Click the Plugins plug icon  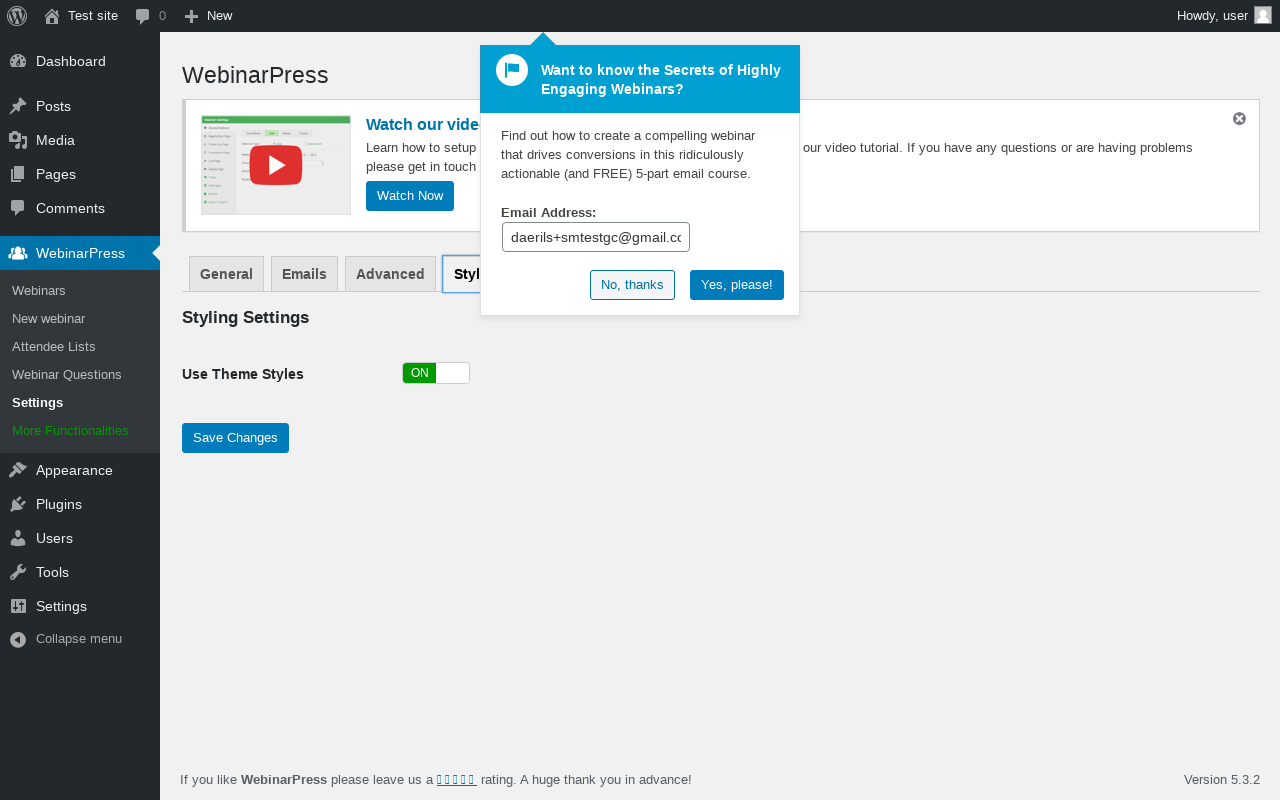pyautogui.click(x=18, y=504)
